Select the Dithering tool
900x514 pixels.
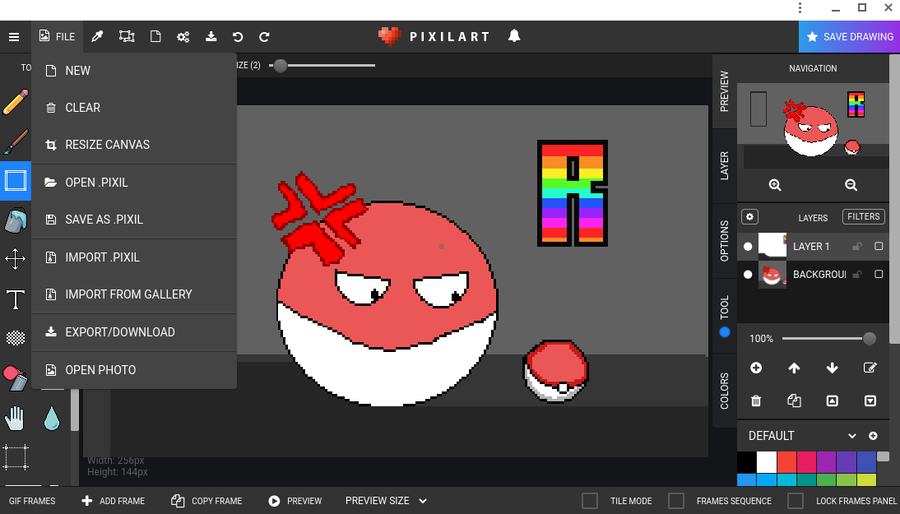click(15, 338)
